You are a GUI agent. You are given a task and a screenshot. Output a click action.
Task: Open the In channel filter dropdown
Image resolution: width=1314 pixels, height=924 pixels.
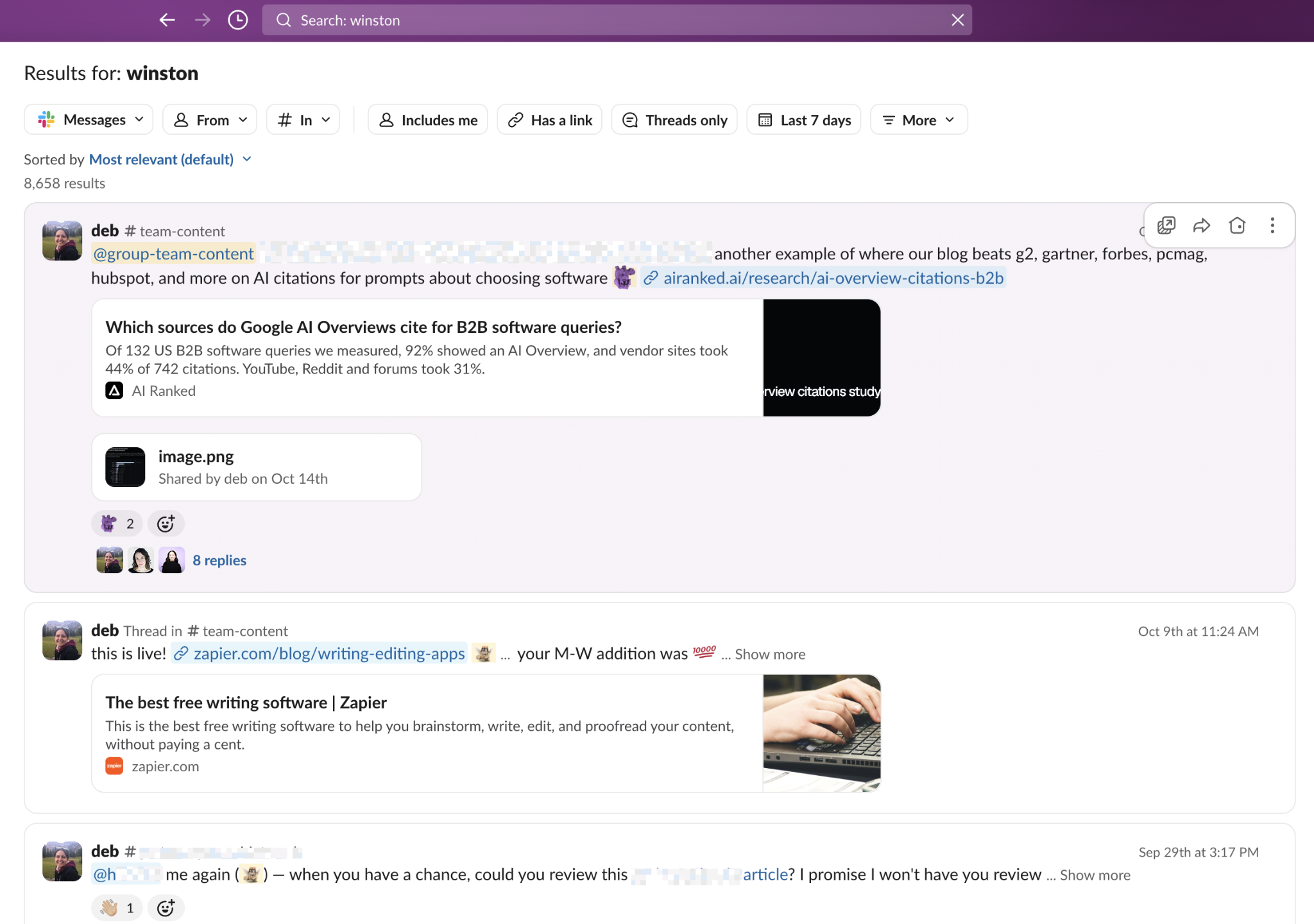(303, 120)
